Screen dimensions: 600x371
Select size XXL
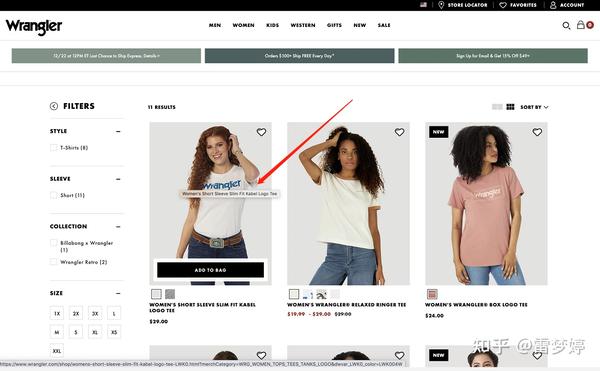[57, 351]
